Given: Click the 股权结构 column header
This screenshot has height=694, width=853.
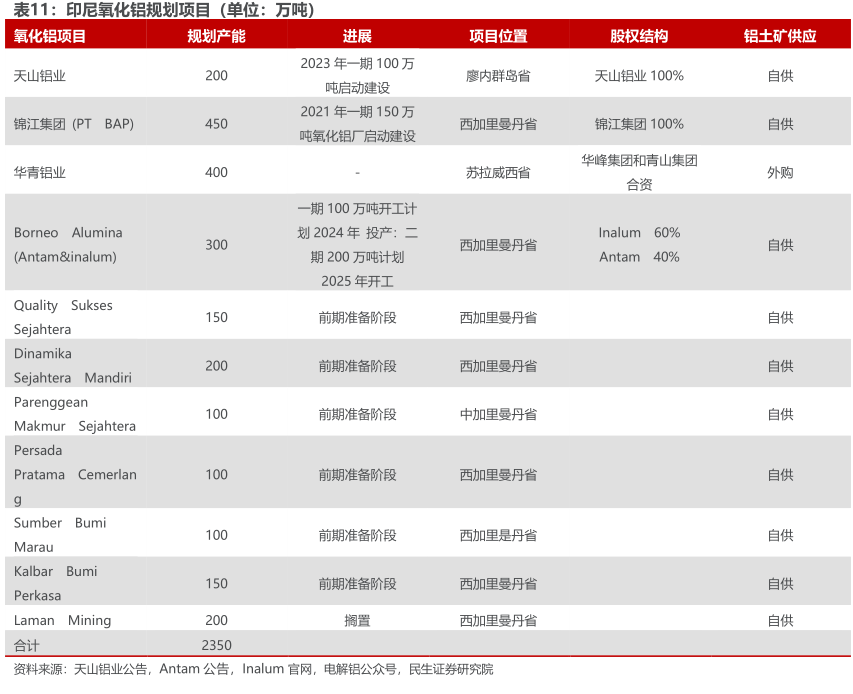Looking at the screenshot, I should pyautogui.click(x=639, y=36).
